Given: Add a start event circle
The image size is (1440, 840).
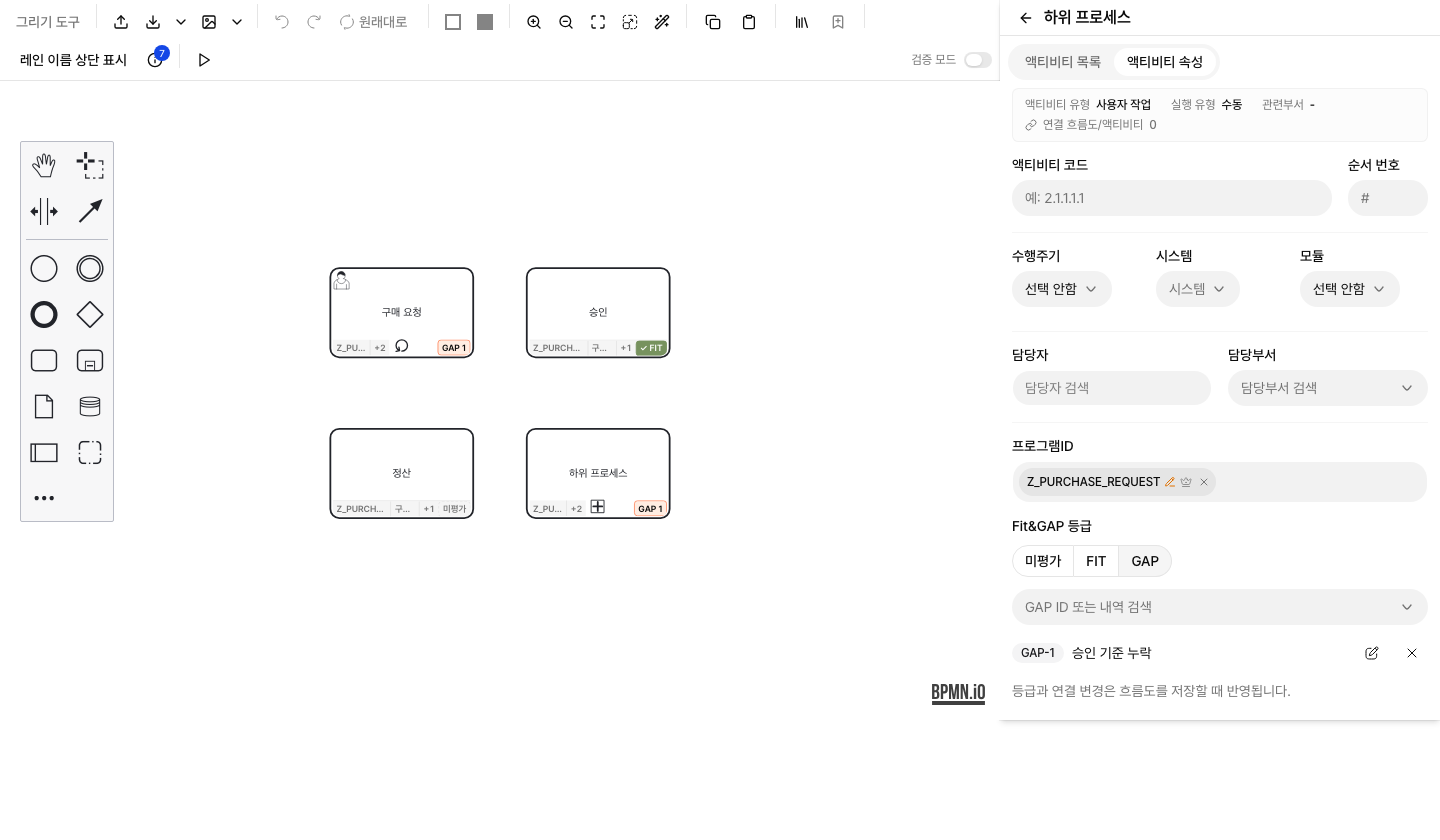Looking at the screenshot, I should point(44,268).
